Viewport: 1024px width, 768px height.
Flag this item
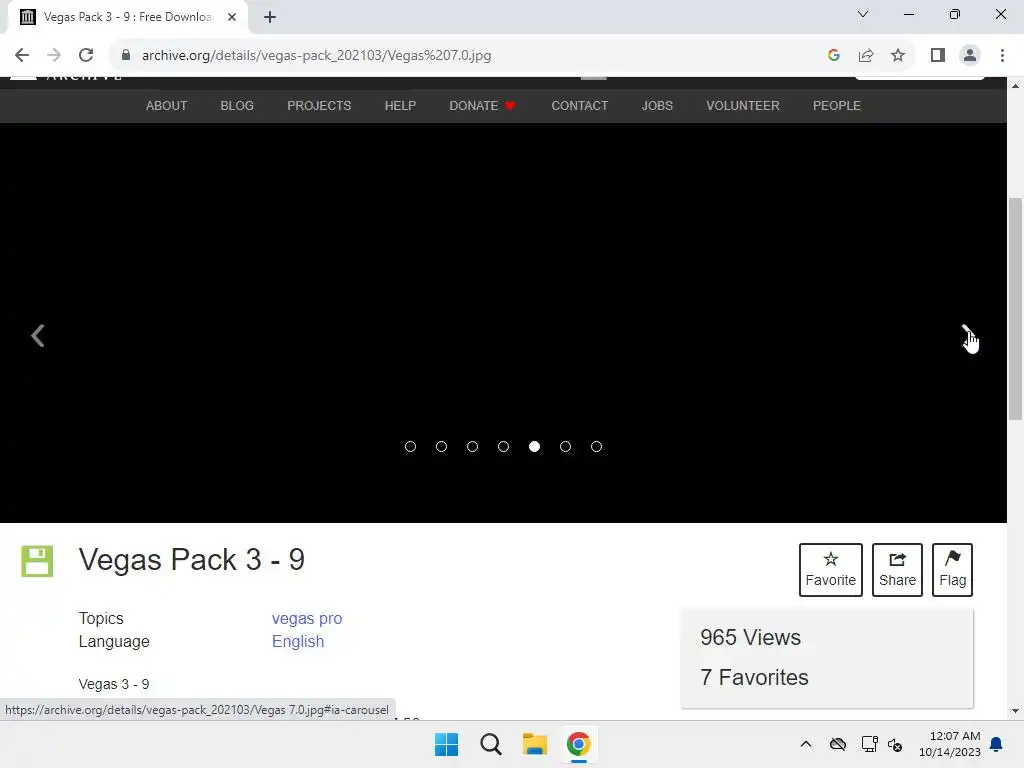[953, 570]
